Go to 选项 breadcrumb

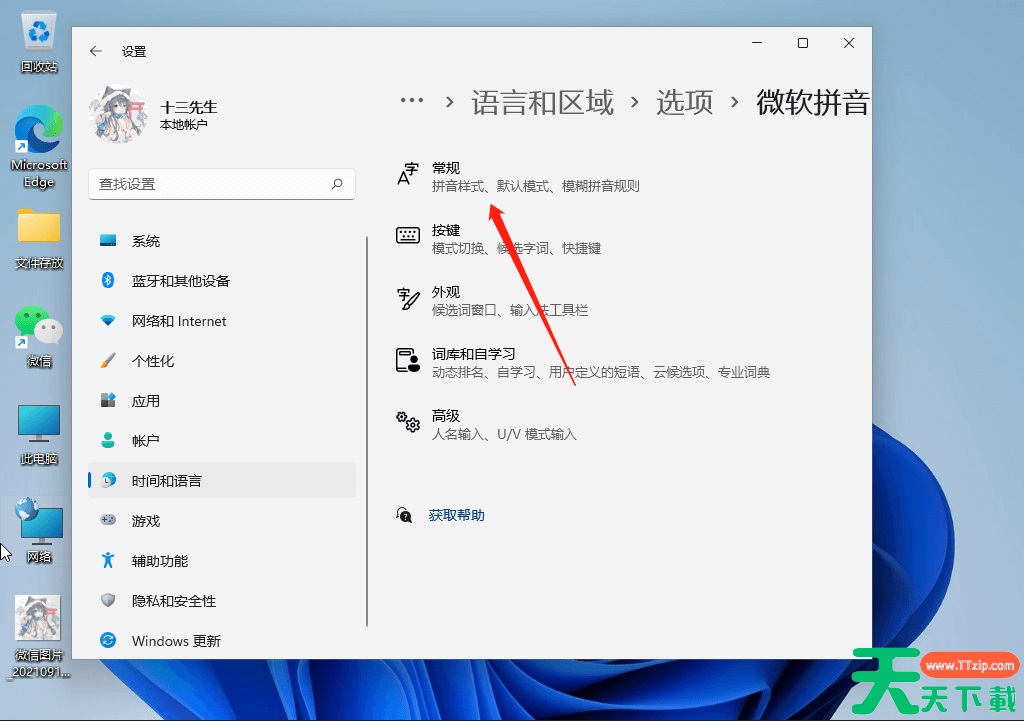pyautogui.click(x=684, y=103)
